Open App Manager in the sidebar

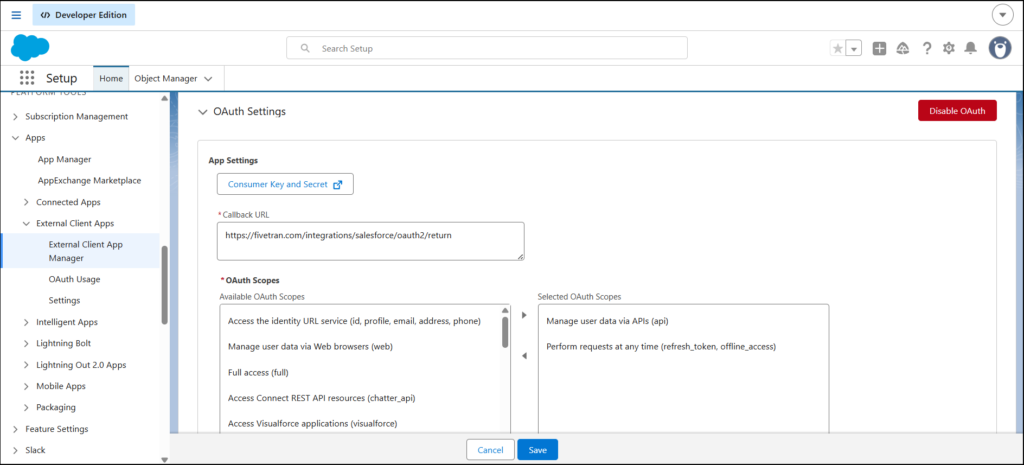point(64,159)
